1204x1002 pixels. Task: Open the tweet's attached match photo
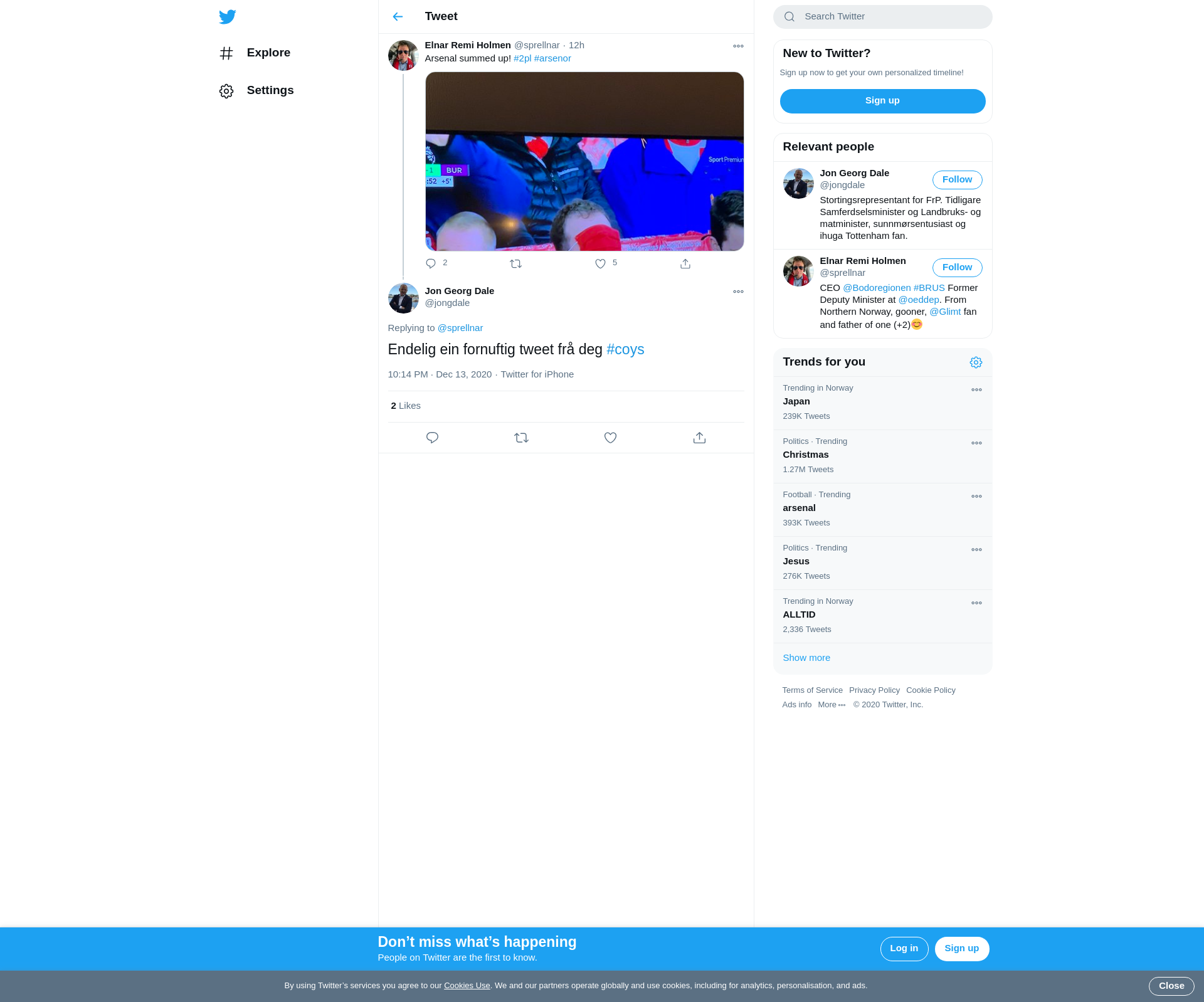click(x=584, y=162)
